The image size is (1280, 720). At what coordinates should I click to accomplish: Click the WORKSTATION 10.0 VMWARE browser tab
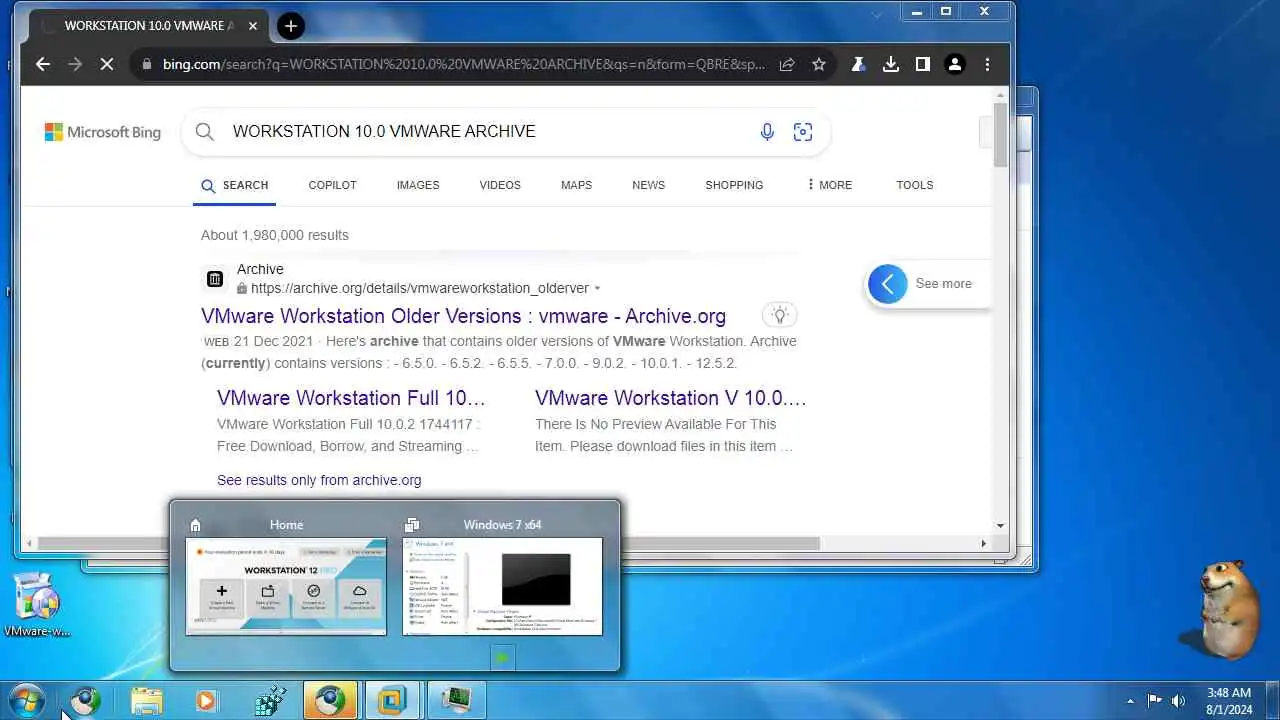click(148, 26)
